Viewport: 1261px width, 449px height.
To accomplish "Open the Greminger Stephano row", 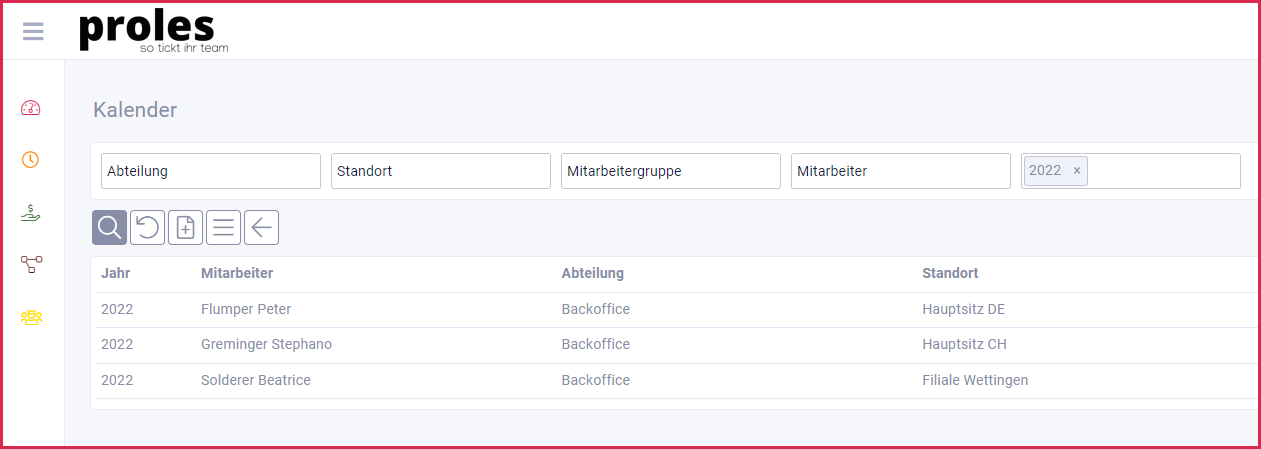I will click(x=266, y=344).
